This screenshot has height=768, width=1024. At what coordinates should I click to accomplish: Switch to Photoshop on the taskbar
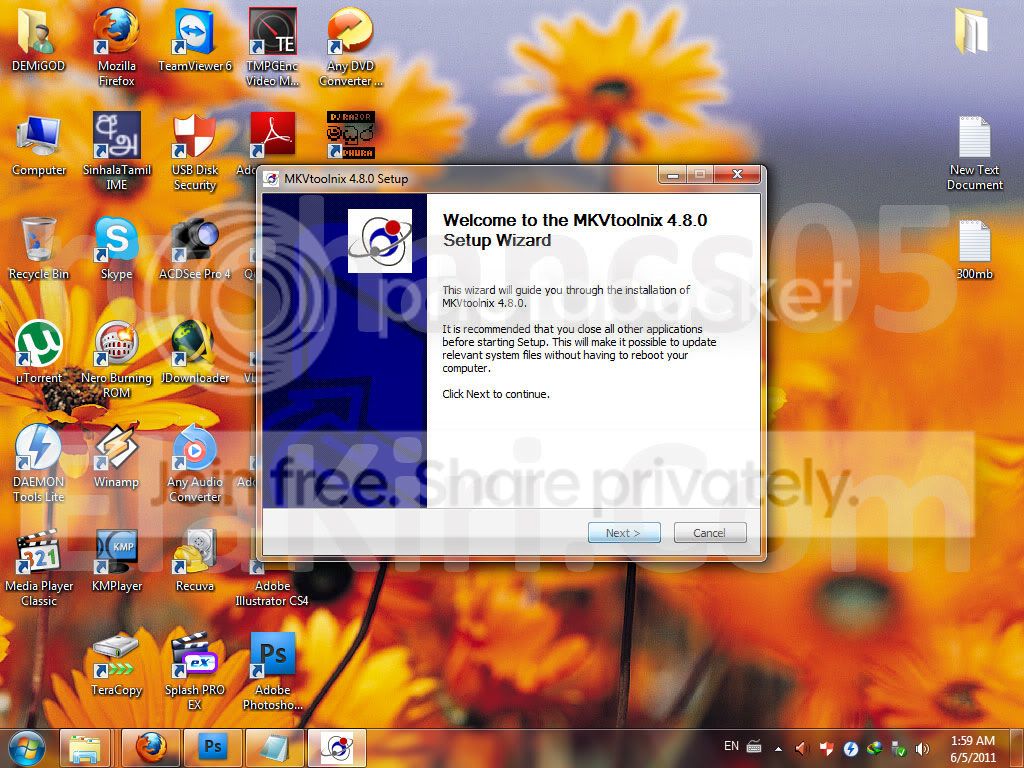(x=213, y=749)
